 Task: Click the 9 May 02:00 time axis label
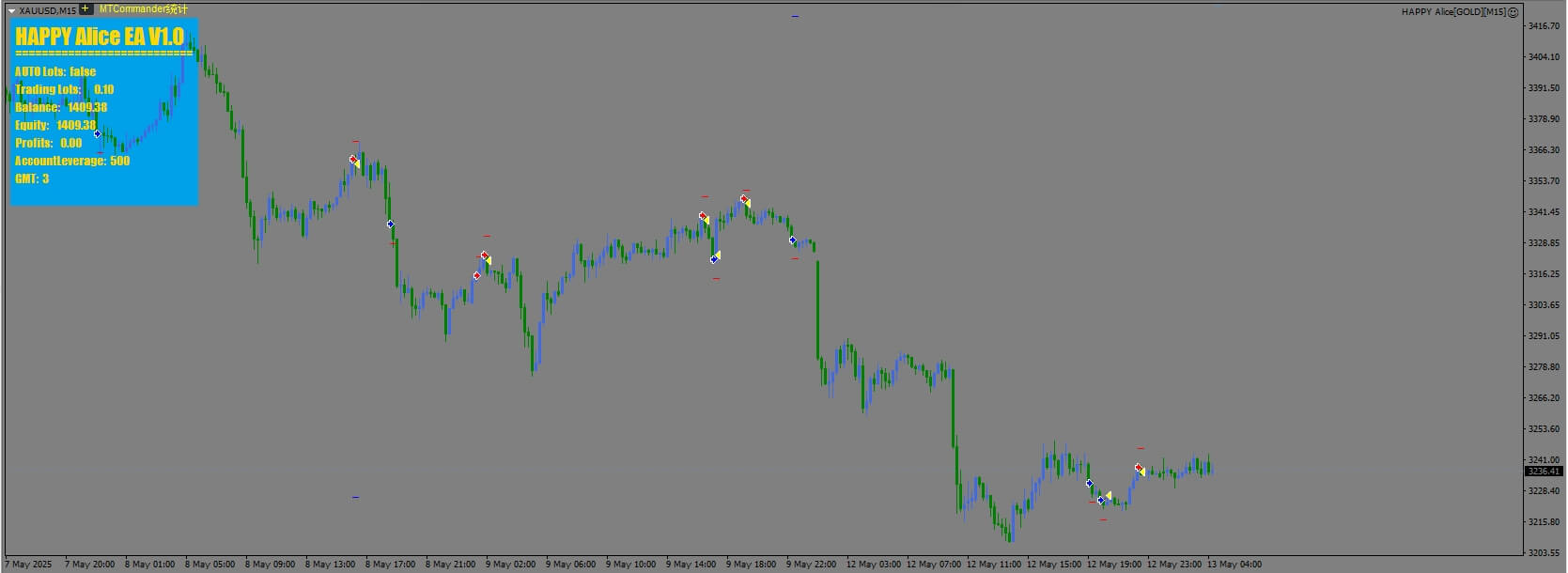pos(510,565)
